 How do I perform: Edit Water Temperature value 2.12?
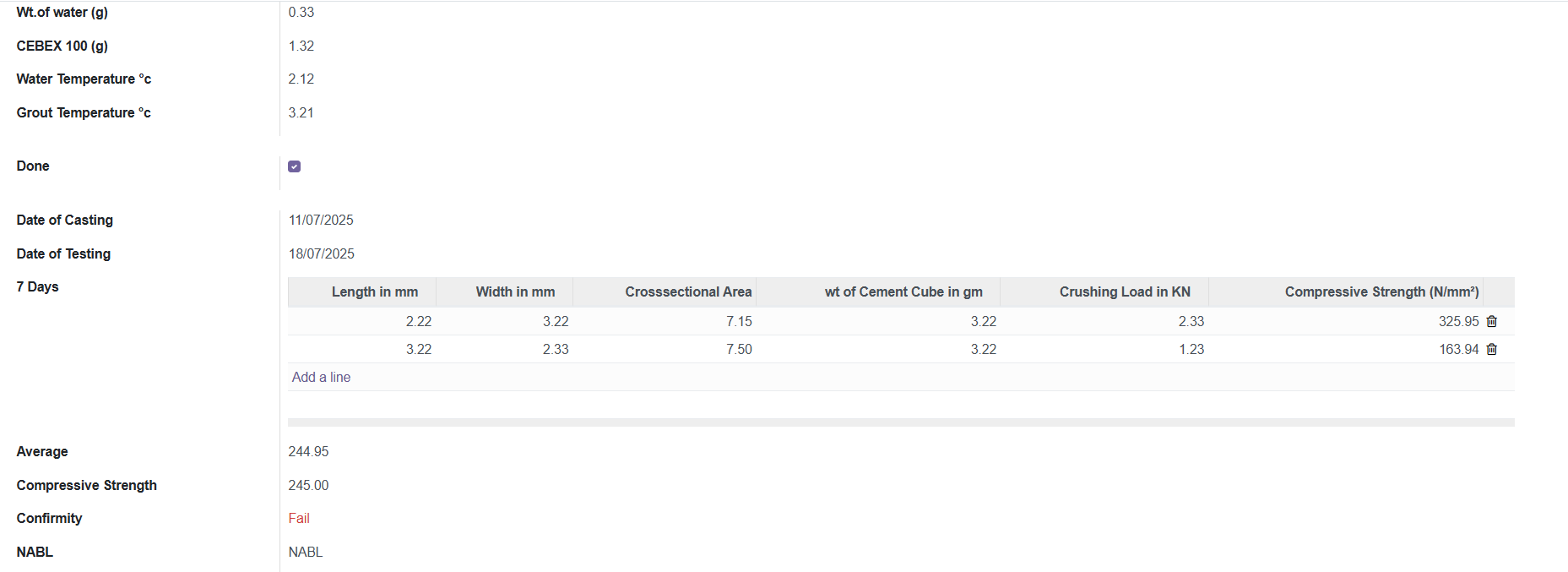(x=301, y=79)
